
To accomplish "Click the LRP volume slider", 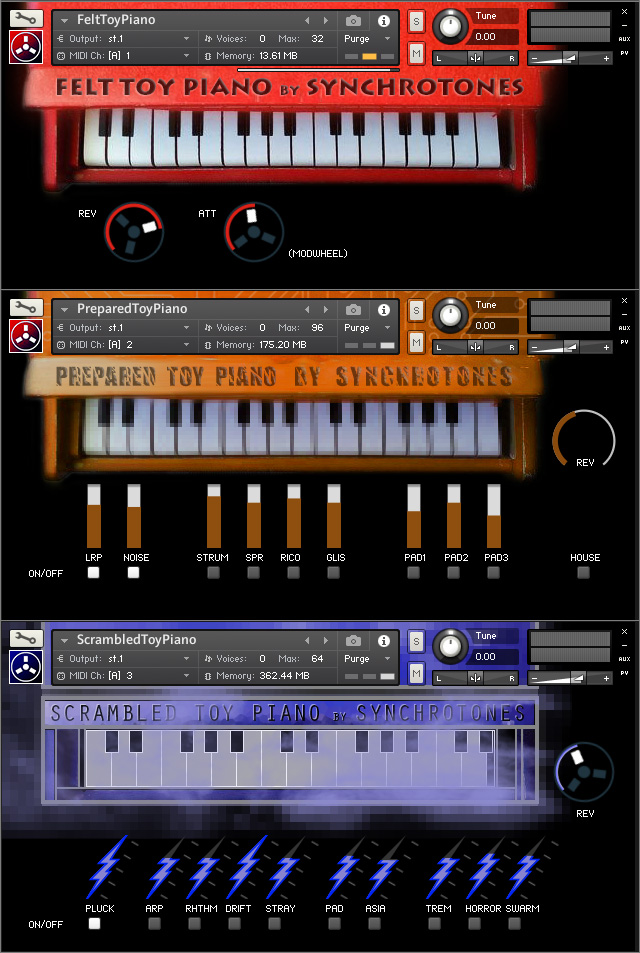I will pyautogui.click(x=94, y=516).
